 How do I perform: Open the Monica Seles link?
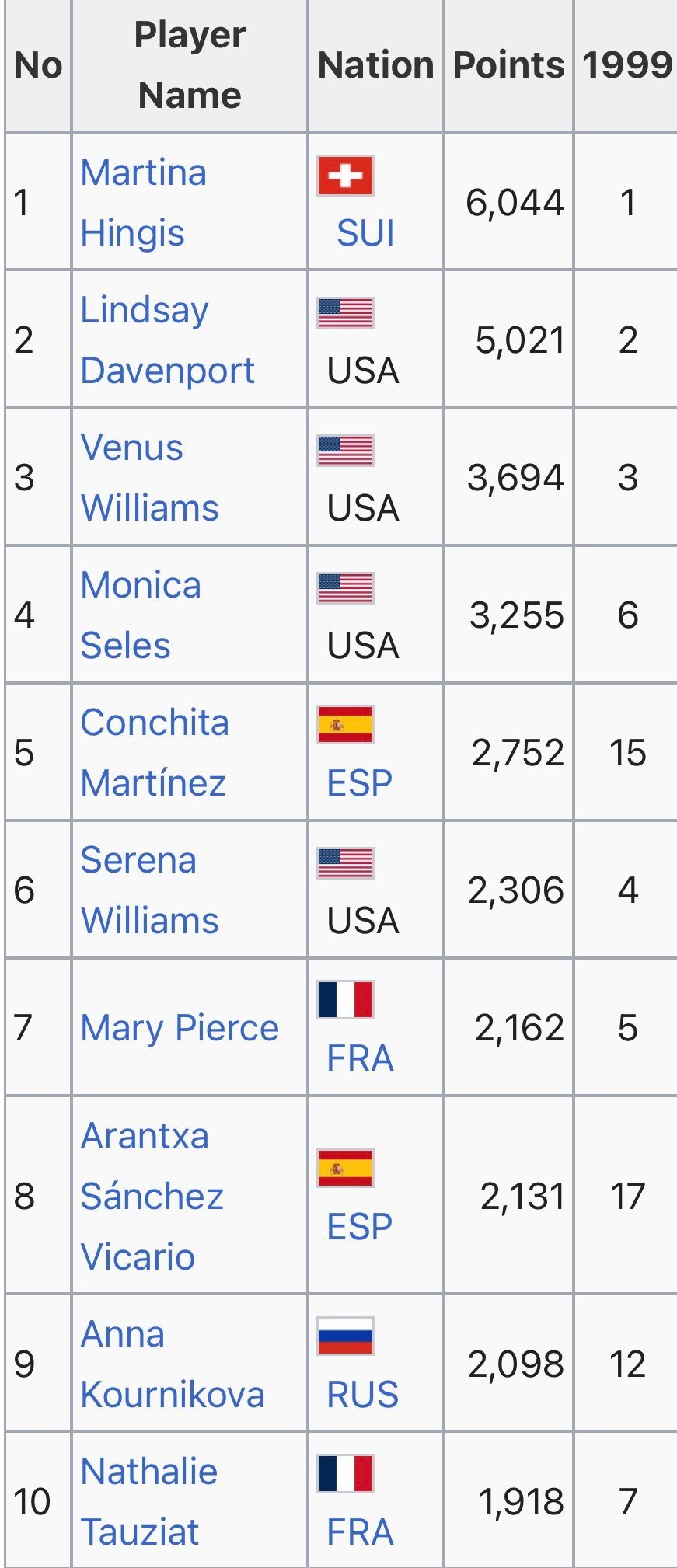[x=141, y=615]
